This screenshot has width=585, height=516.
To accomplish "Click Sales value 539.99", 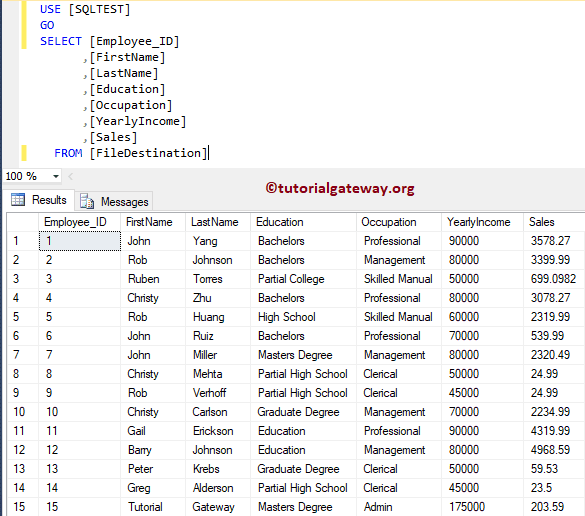I will 554,336.
